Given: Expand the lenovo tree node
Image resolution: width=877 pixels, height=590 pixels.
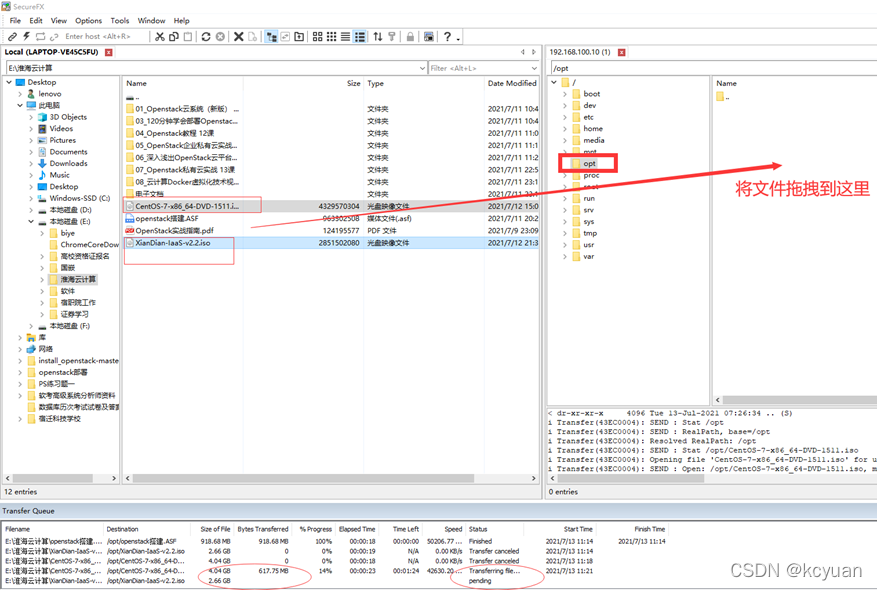Looking at the screenshot, I should (x=20, y=94).
